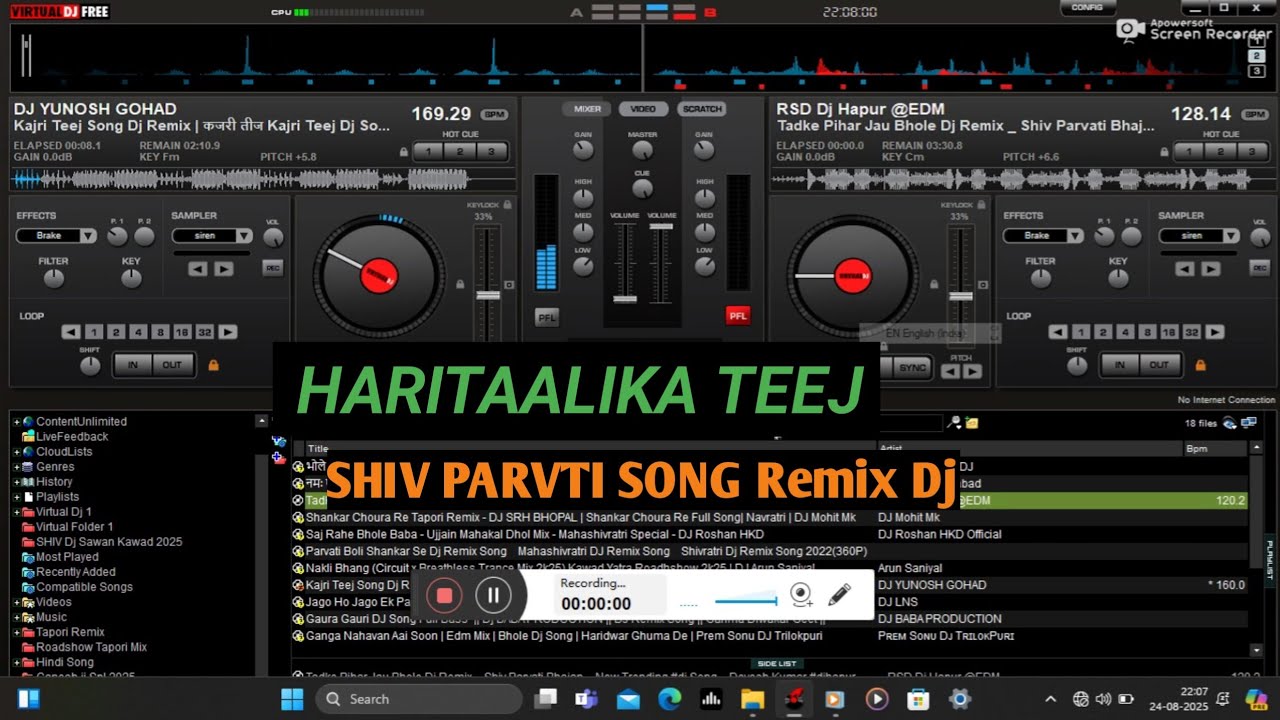Click mixer MASTER volume knob
The width and height of the screenshot is (1280, 720).
[642, 151]
